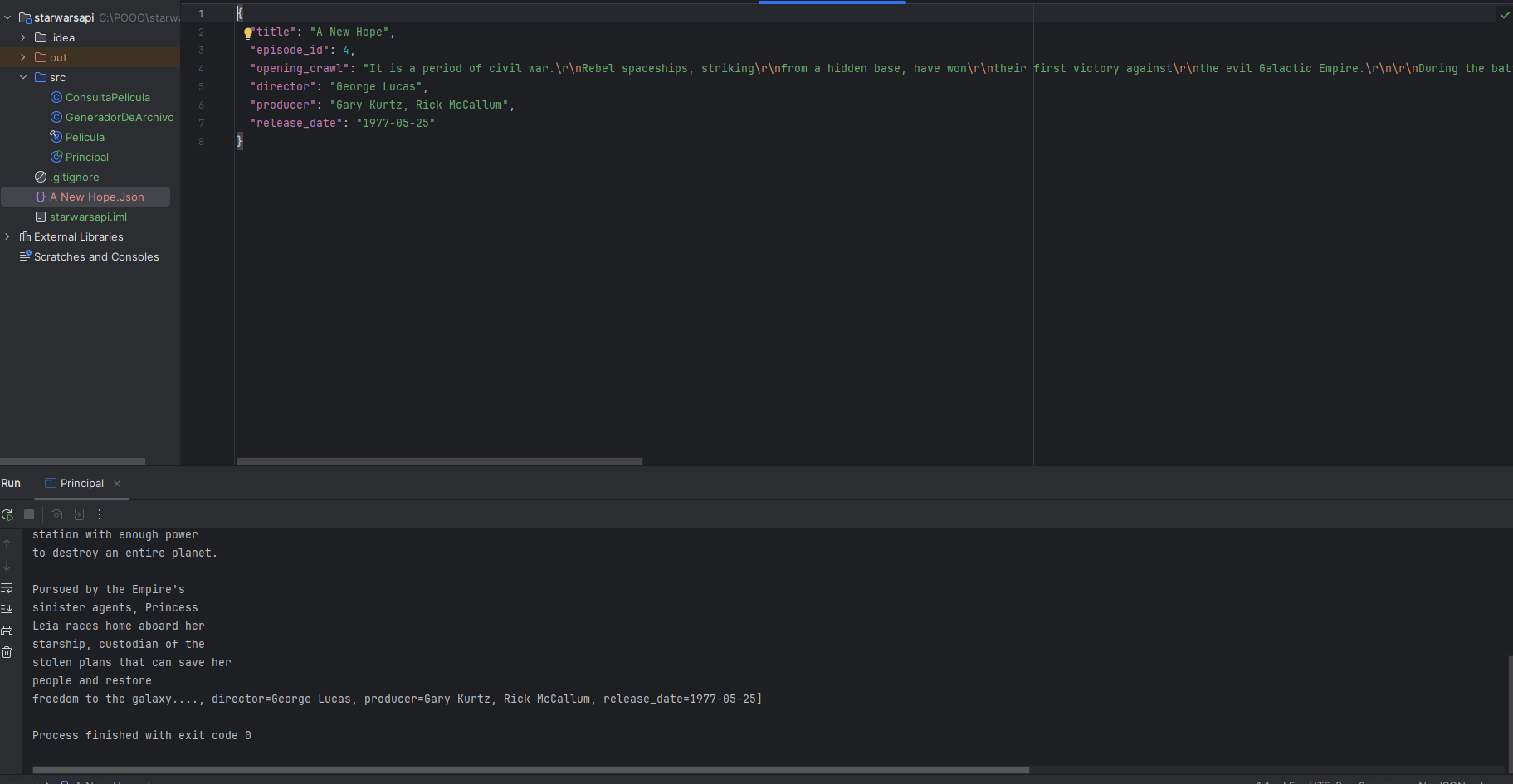Click the ConsultaPelicula class icon
This screenshot has width=1513, height=784.
tap(56, 97)
